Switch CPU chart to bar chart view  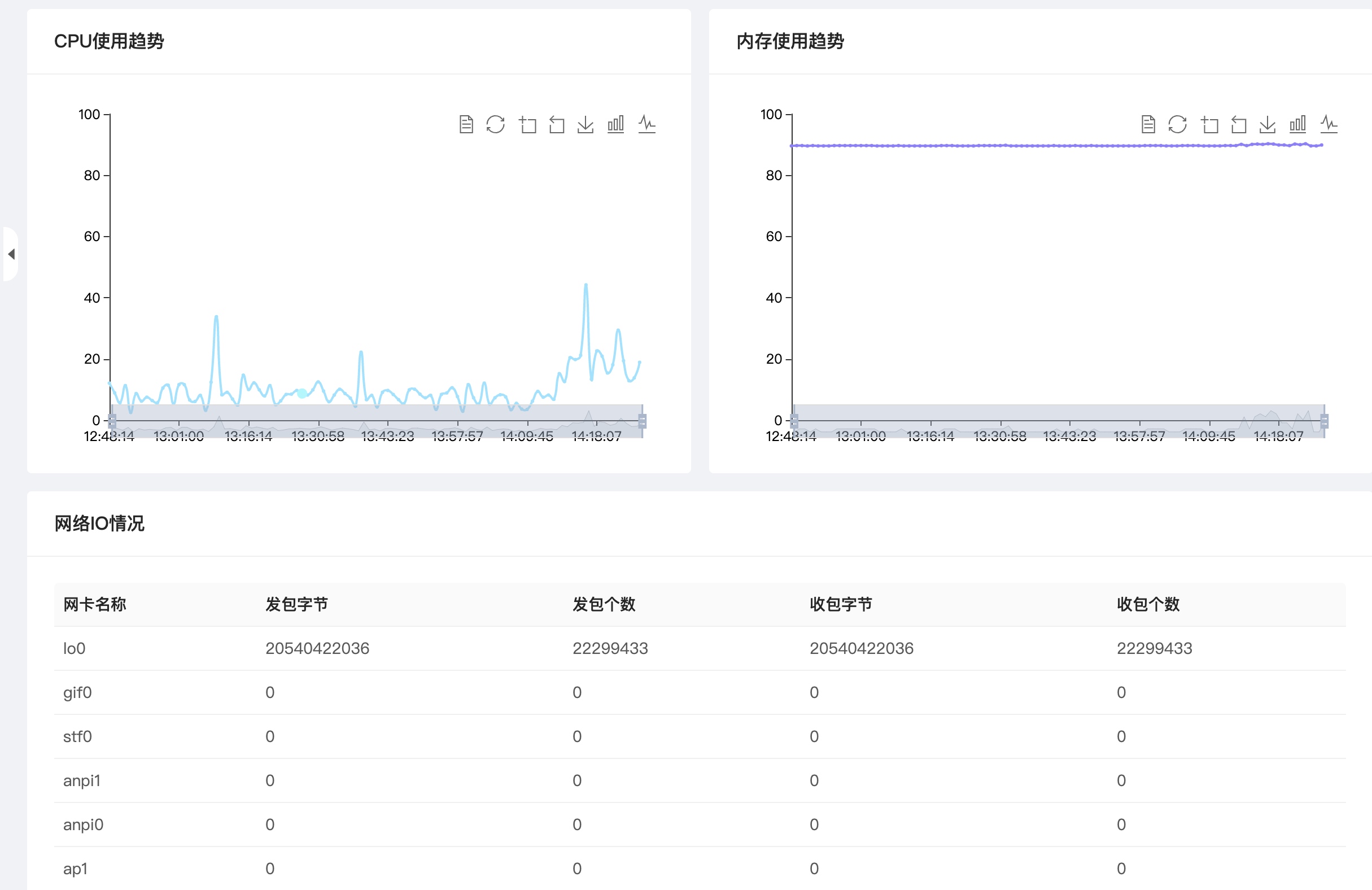(615, 124)
